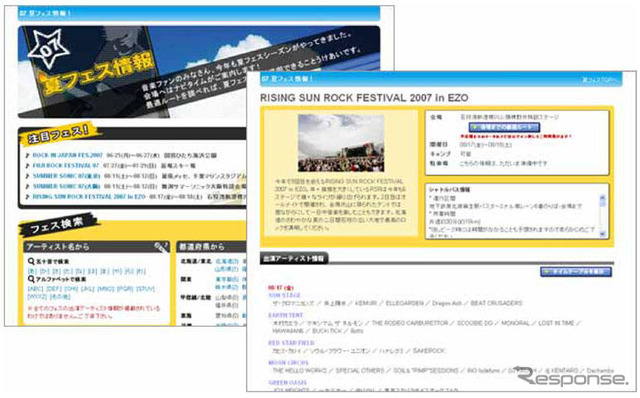Click the blue venue route search button
Image resolution: width=640 pixels, height=398 pixels.
[x=504, y=127]
